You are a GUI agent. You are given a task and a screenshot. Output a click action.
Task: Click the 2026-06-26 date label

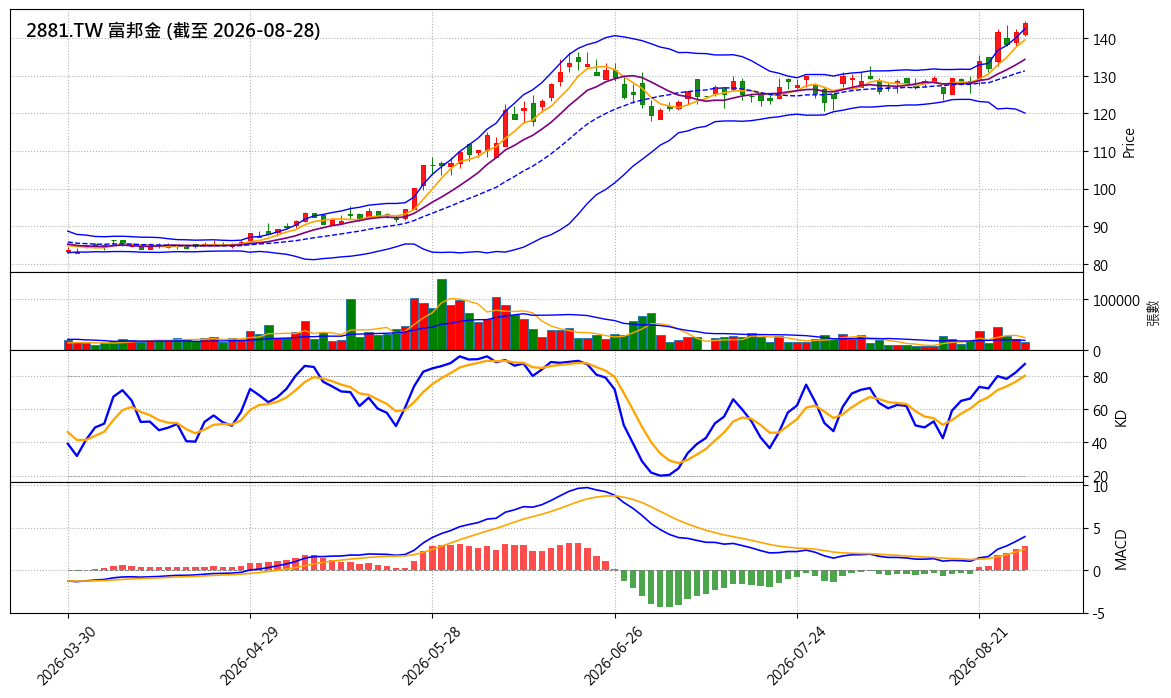[x=613, y=655]
